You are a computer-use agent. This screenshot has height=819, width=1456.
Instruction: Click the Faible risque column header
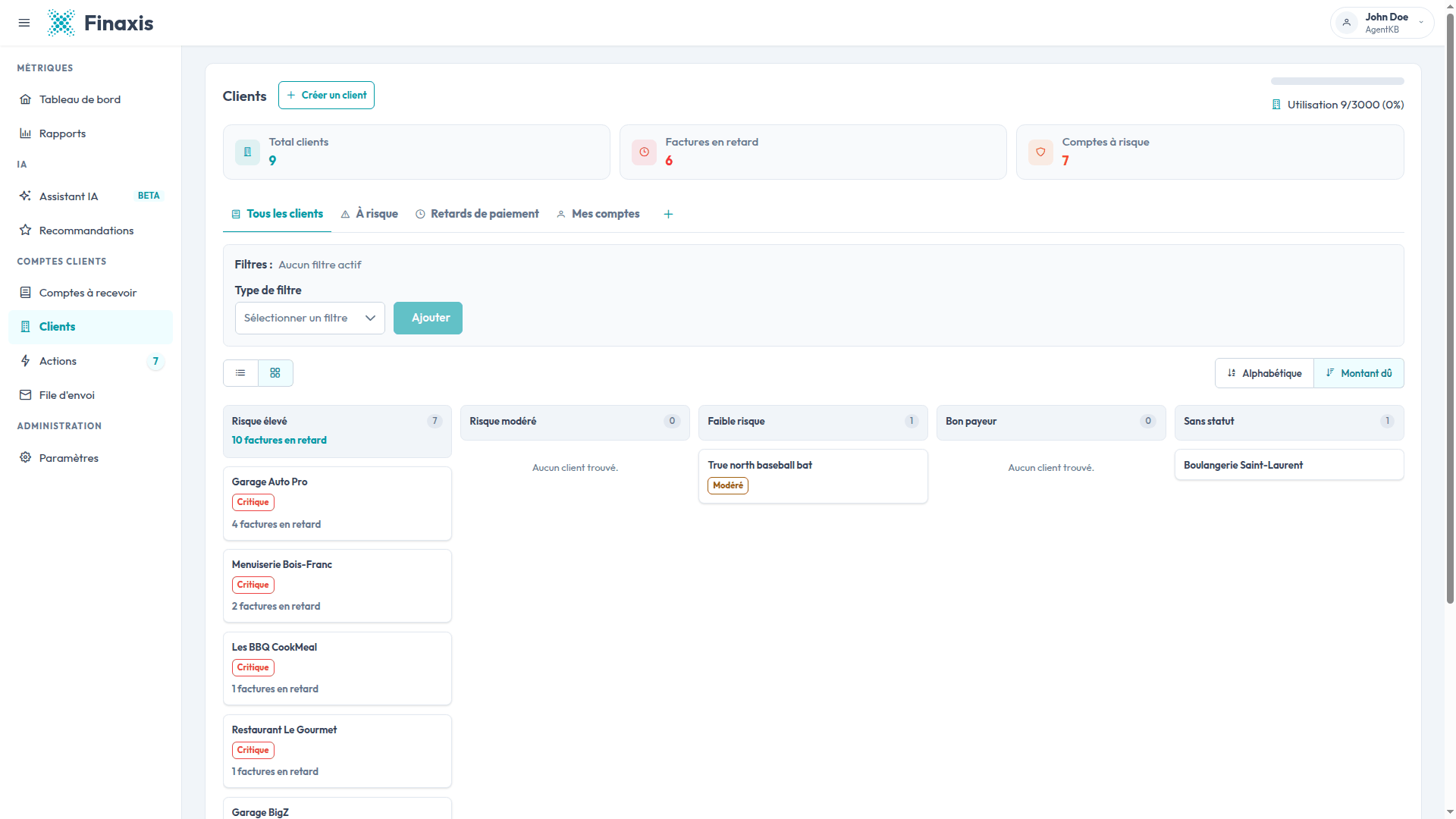coord(813,422)
